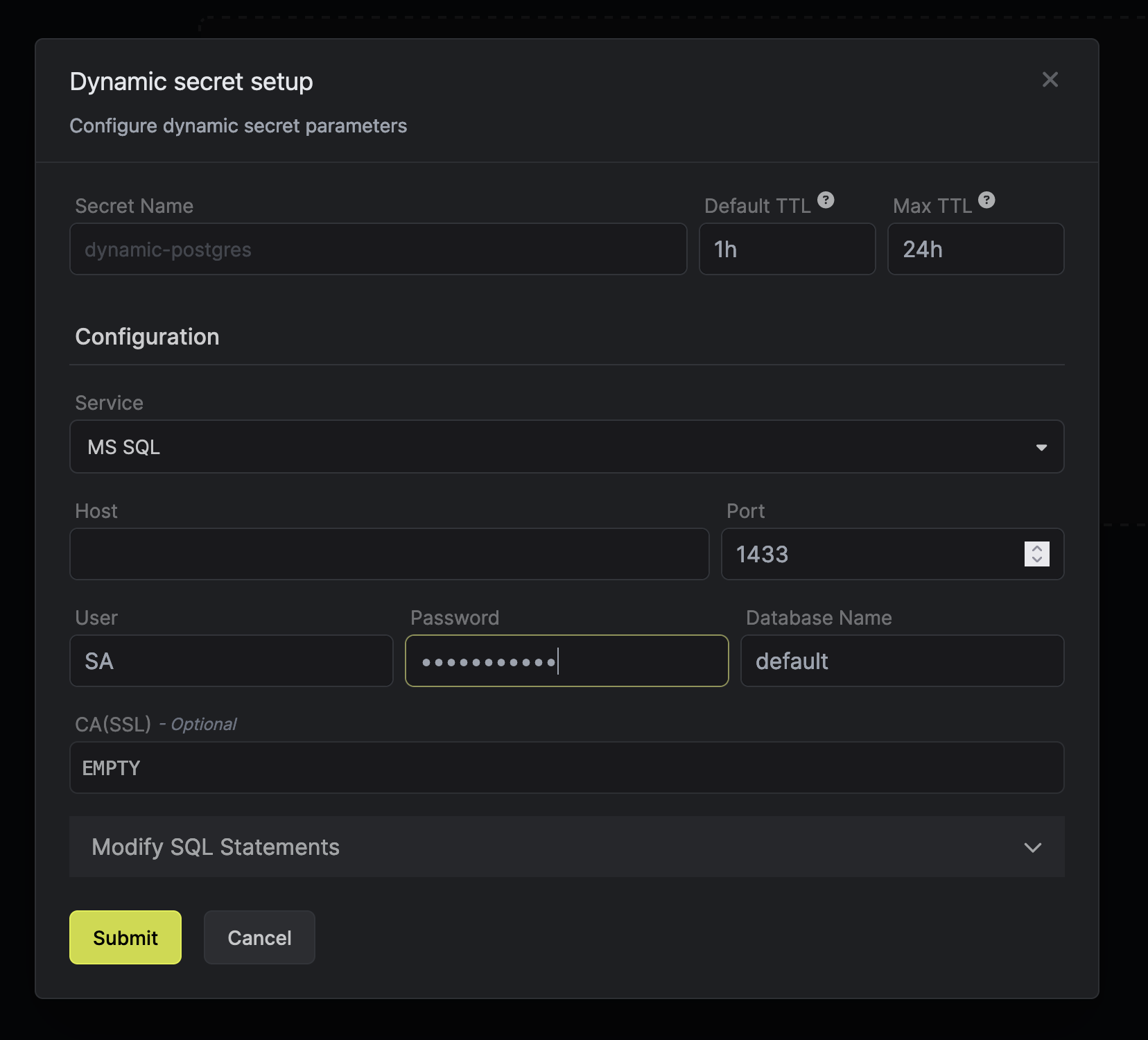Cancel the dynamic secret setup

point(259,937)
